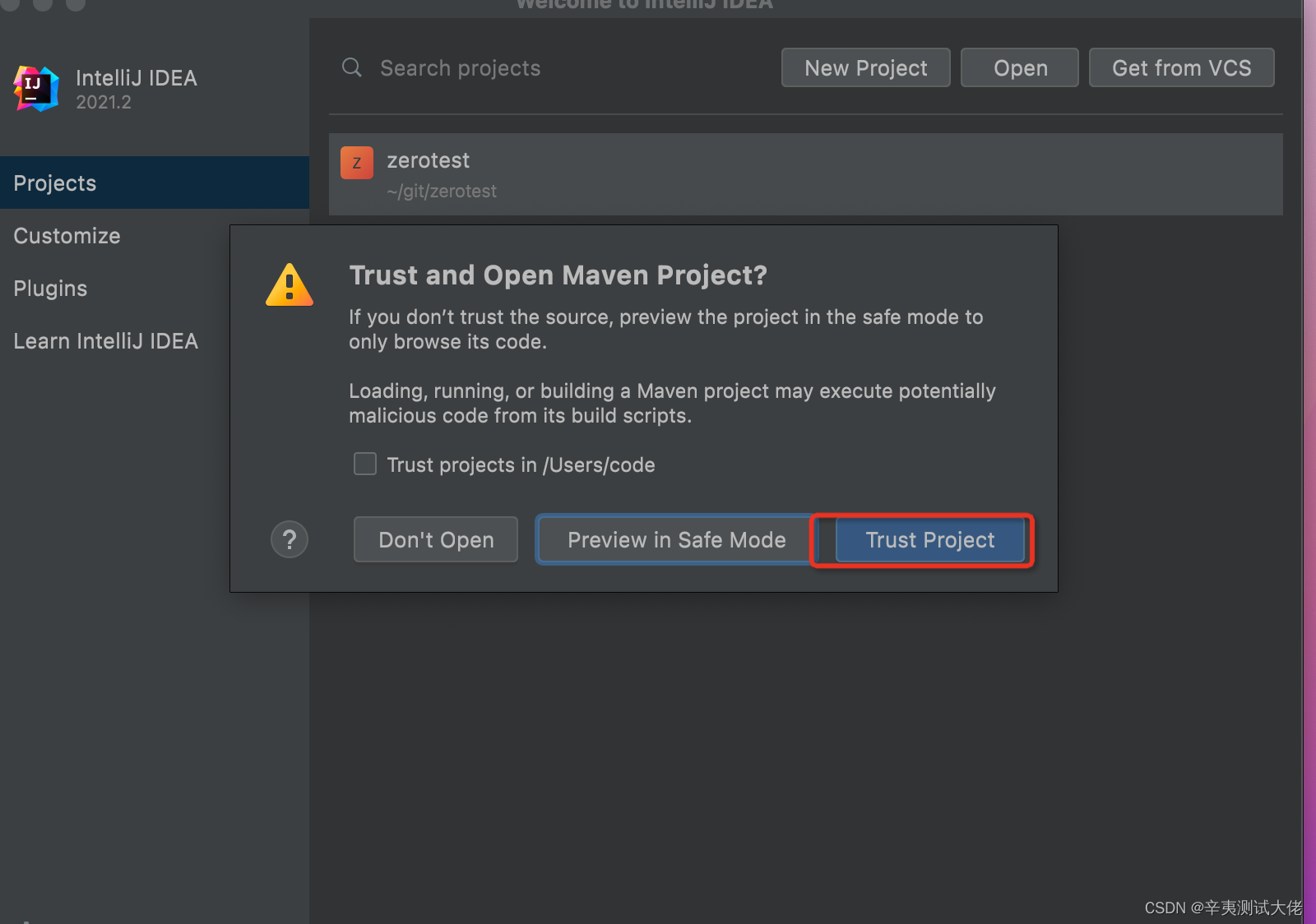Click the zerotest project letter icon
Screen dimensions: 1316x924
357,163
